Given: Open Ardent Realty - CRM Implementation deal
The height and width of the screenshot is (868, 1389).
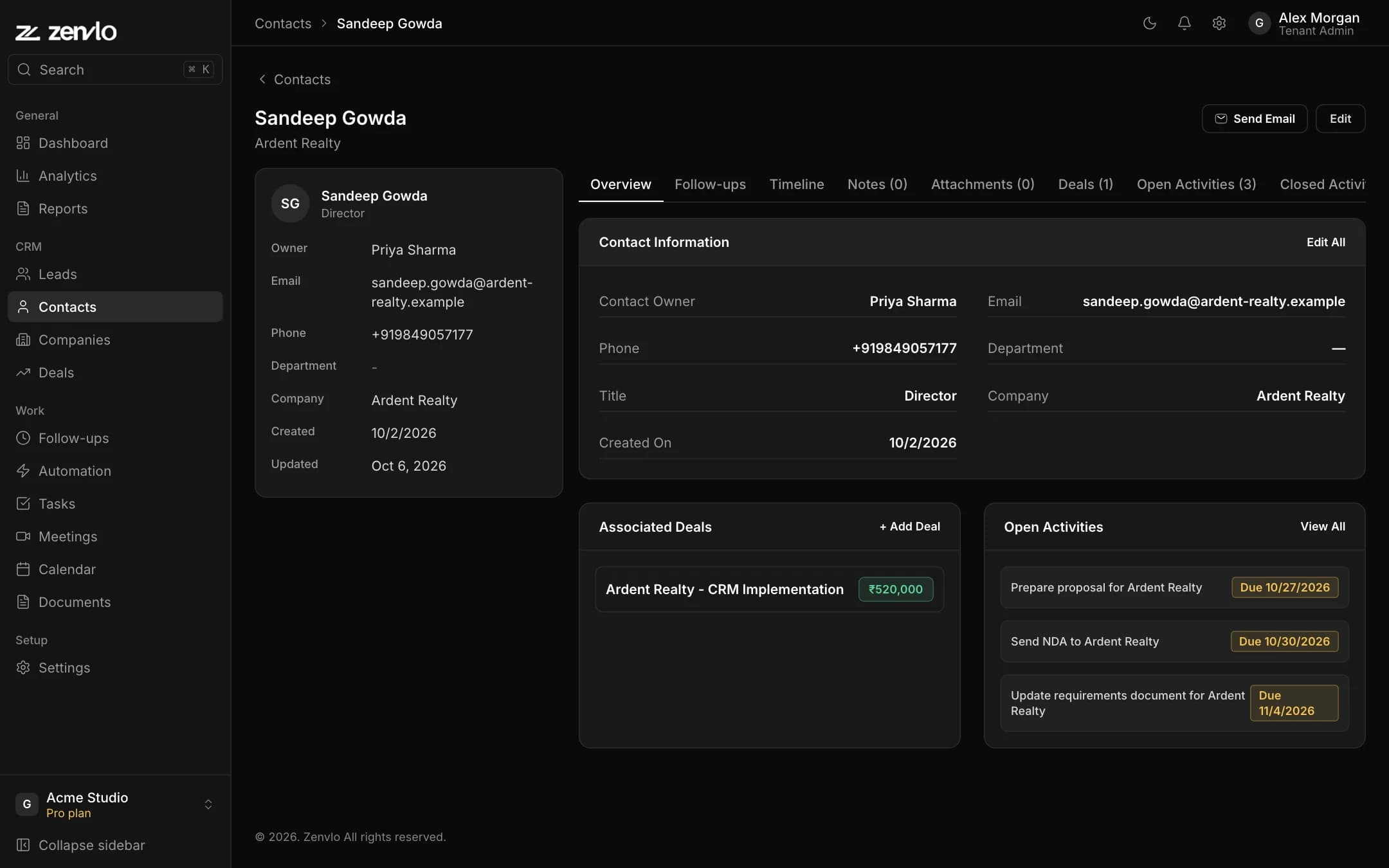Looking at the screenshot, I should pos(769,589).
